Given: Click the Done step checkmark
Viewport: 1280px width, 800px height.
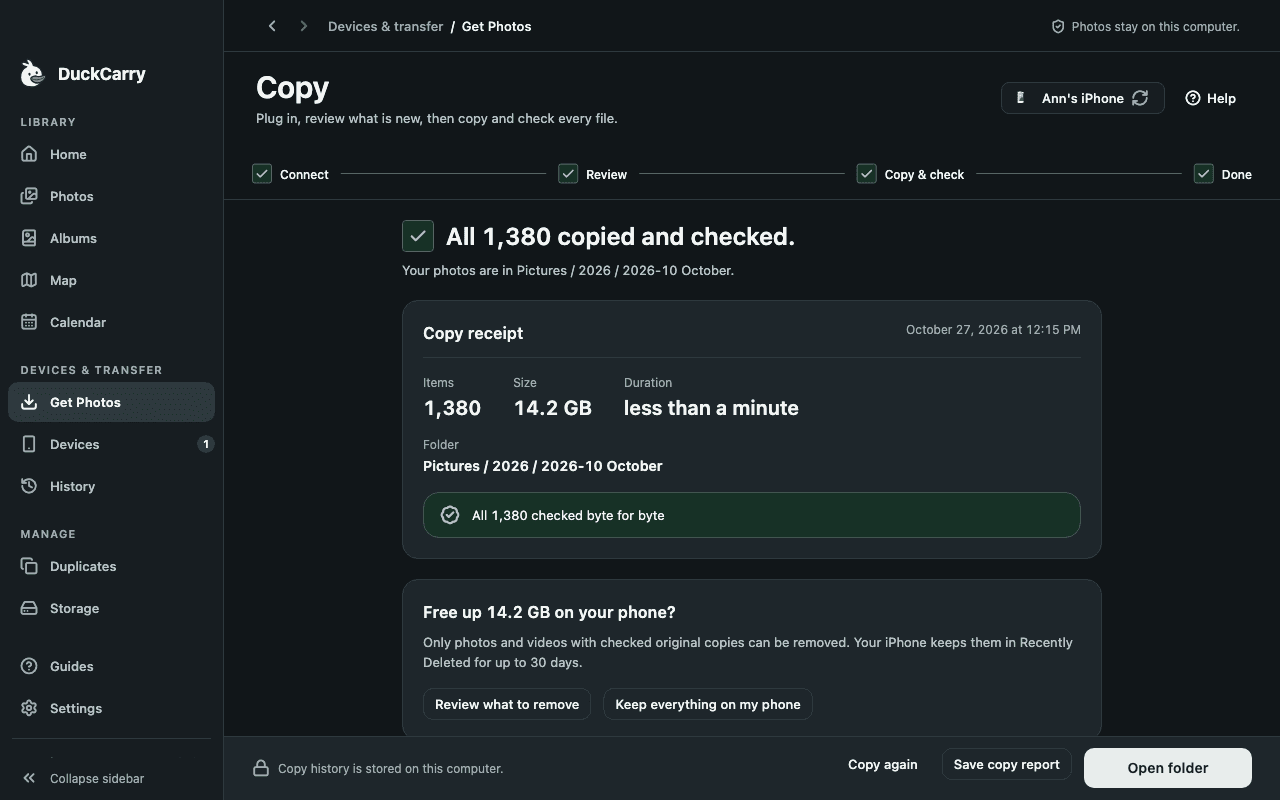Looking at the screenshot, I should (1203, 174).
